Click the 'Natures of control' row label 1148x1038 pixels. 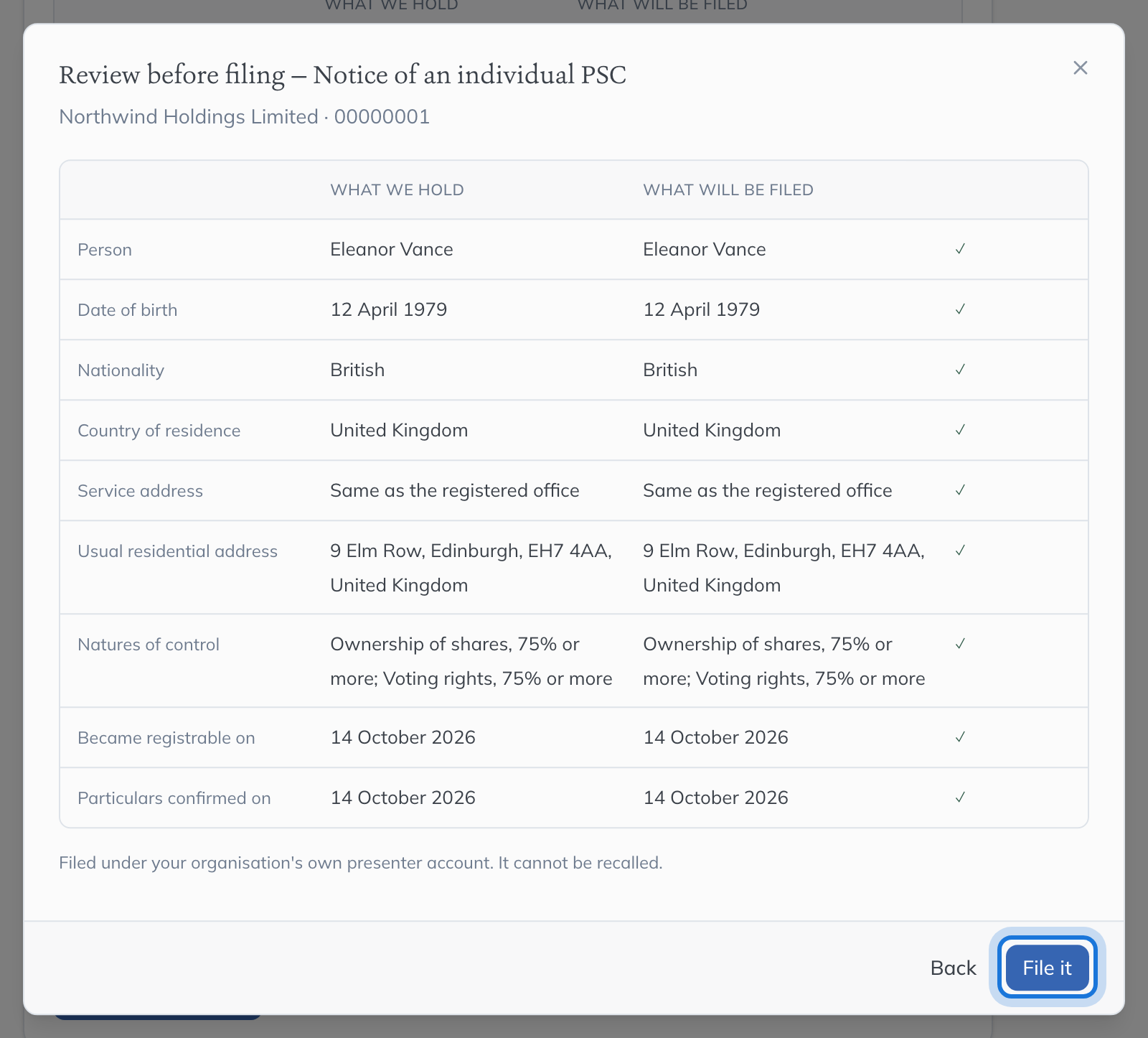coord(148,645)
